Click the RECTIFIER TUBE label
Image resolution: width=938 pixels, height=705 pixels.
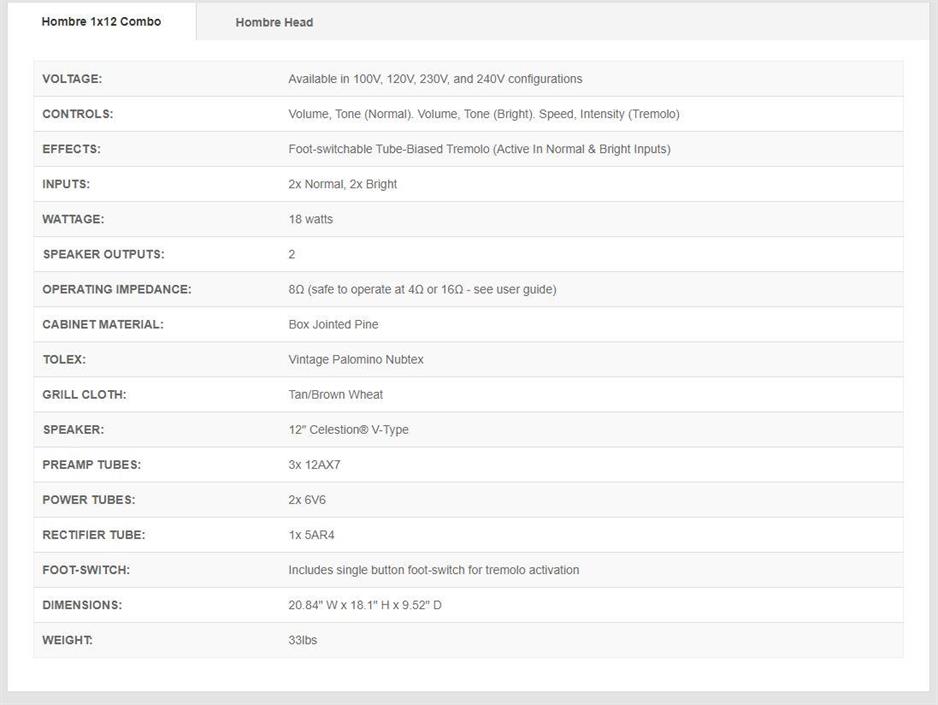[94, 535]
